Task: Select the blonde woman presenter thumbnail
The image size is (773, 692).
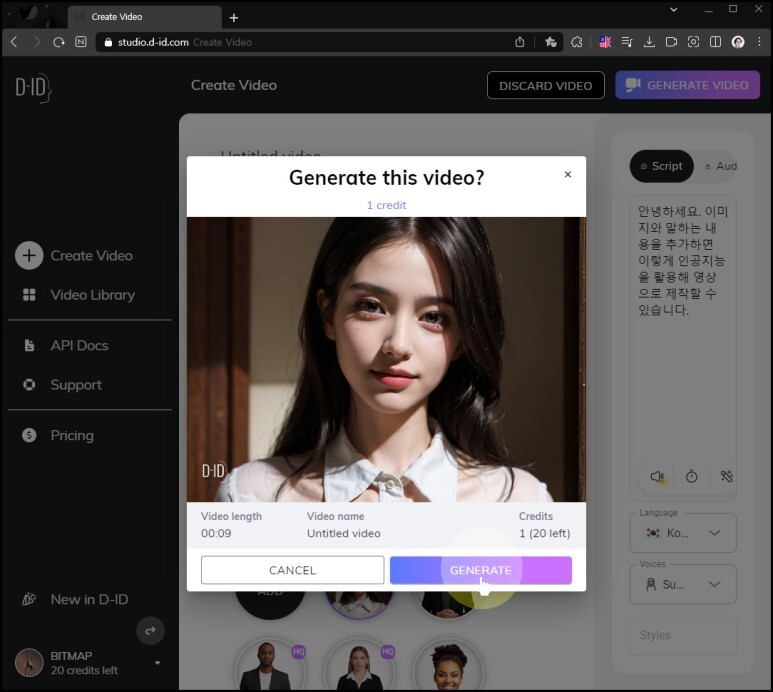Action: point(359,665)
